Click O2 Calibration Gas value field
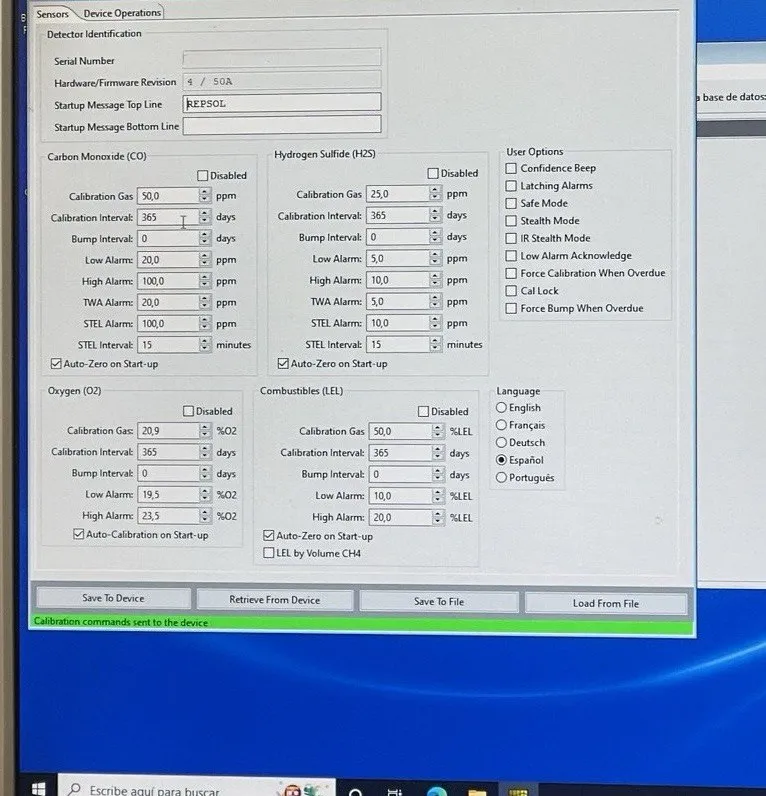This screenshot has height=796, width=766. pyautogui.click(x=168, y=430)
